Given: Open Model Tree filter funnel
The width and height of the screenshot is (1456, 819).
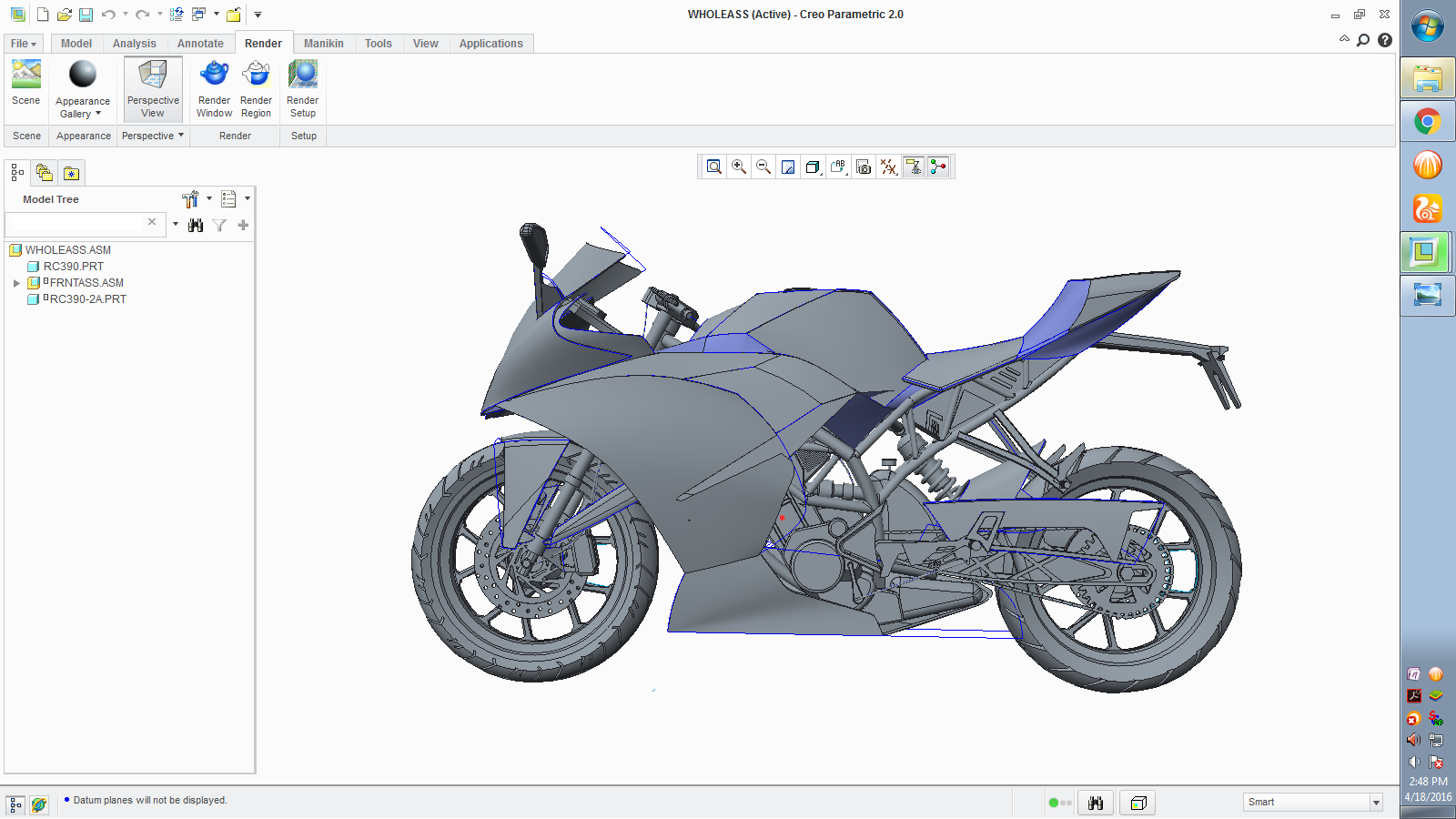Looking at the screenshot, I should [x=219, y=226].
